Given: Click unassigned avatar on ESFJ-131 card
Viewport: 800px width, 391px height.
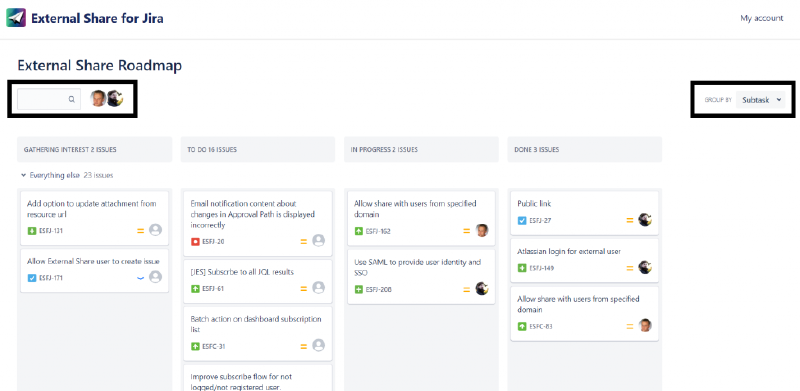Looking at the screenshot, I should (x=155, y=230).
